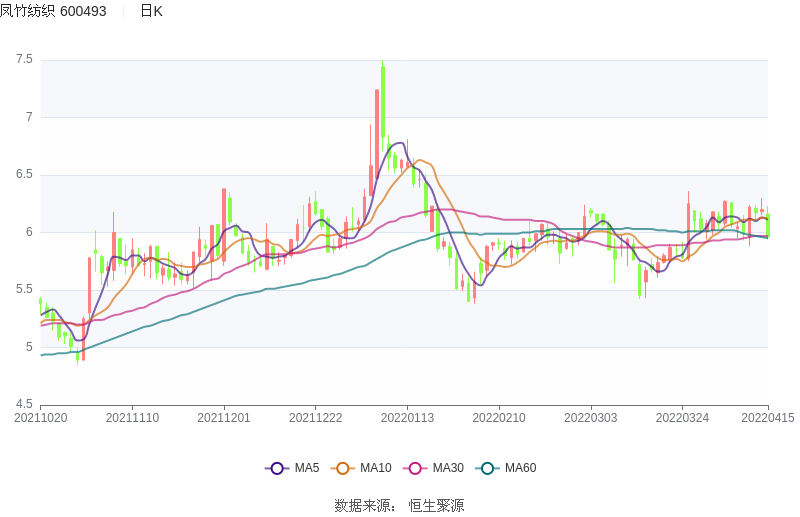800x517 pixels.
Task: Hide the MA60 teal legend series
Action: (x=487, y=468)
